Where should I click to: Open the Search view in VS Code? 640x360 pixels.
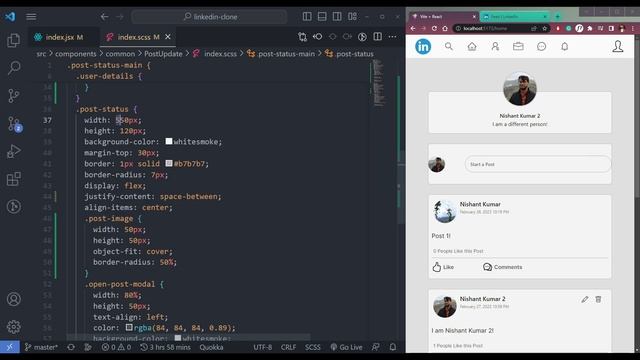click(14, 67)
